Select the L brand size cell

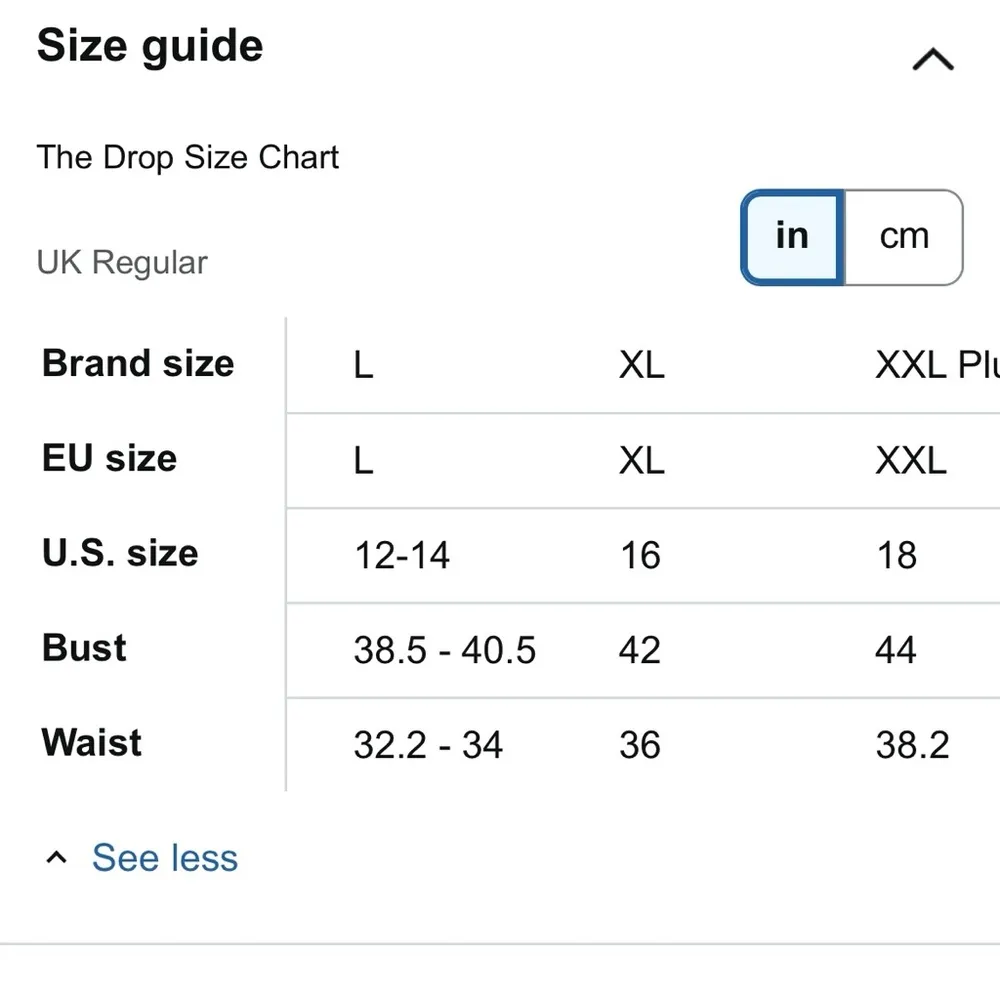click(363, 365)
